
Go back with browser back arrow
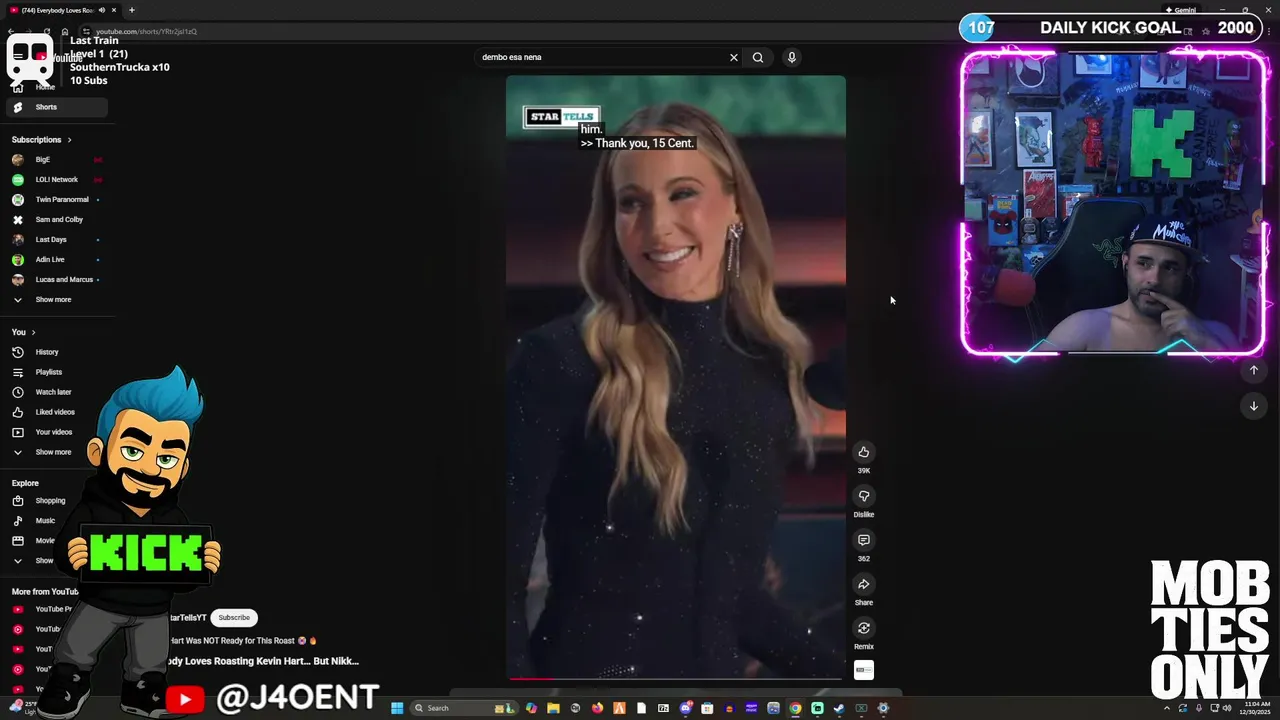[11, 31]
